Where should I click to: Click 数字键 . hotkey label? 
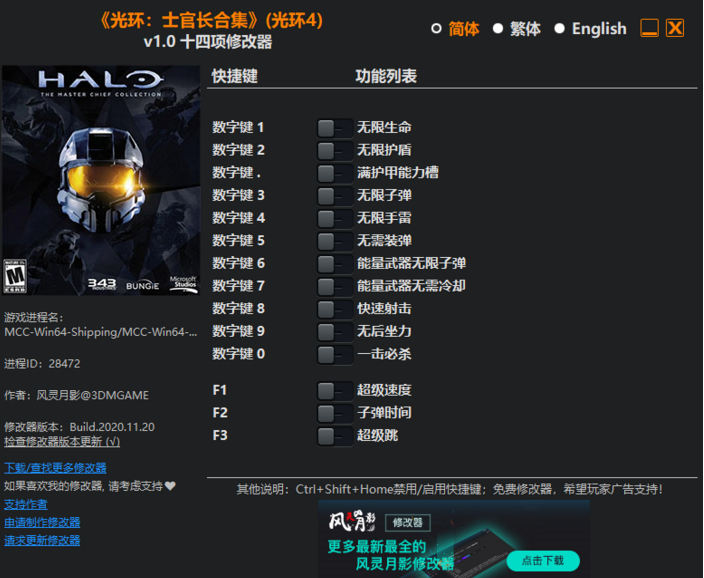pos(237,173)
